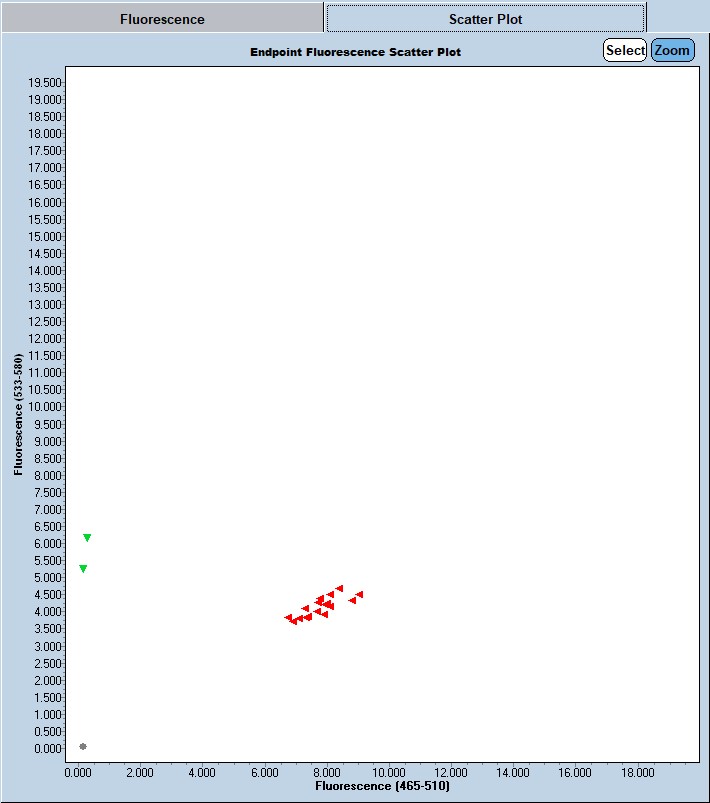Click the Fluorescence (533-580) y-axis label
Image resolution: width=710 pixels, height=803 pixels.
19,413
